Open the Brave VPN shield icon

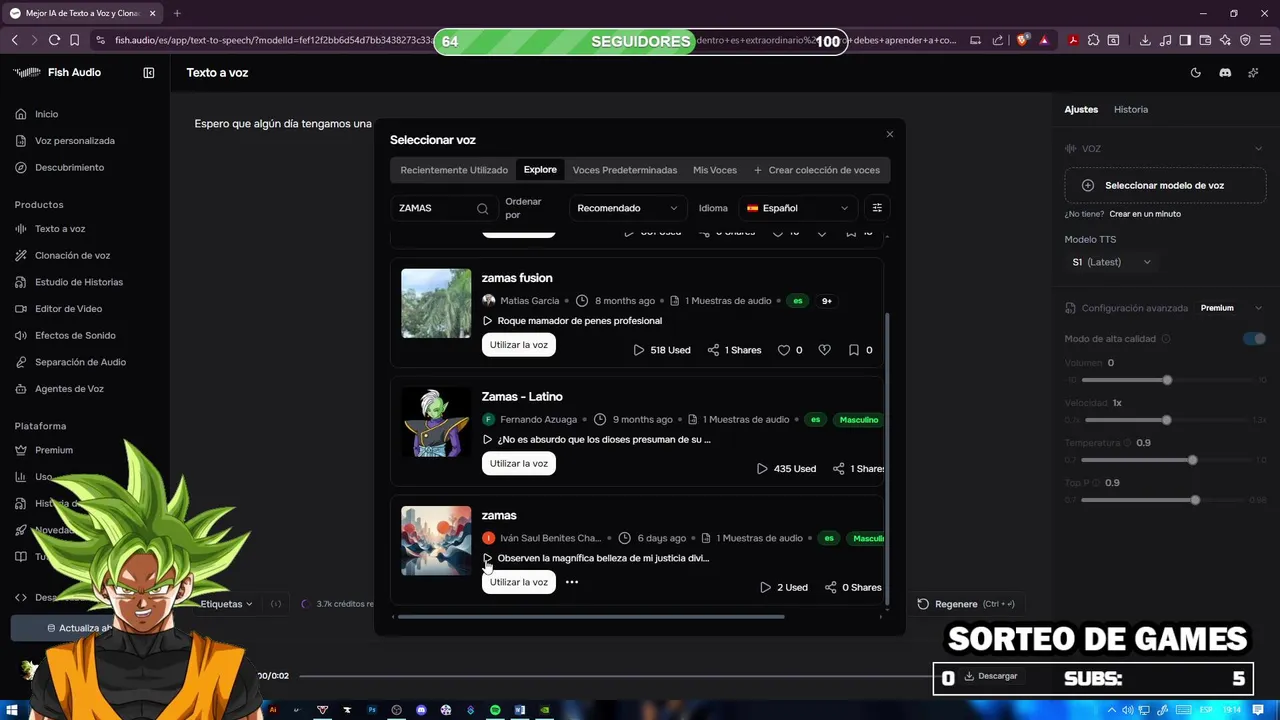(x=1245, y=40)
